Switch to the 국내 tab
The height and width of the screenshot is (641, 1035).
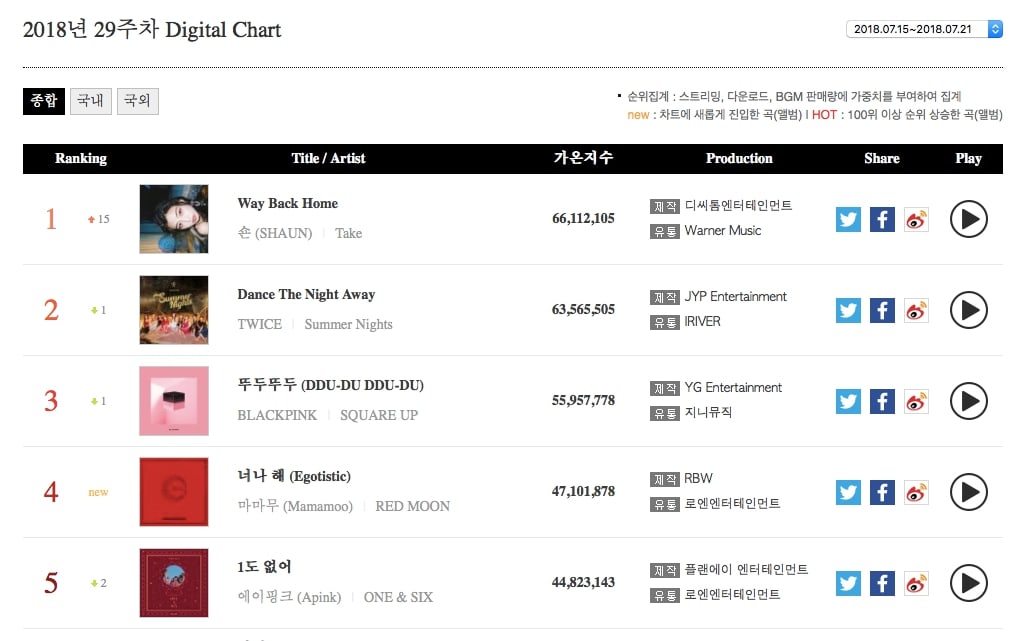(x=90, y=101)
